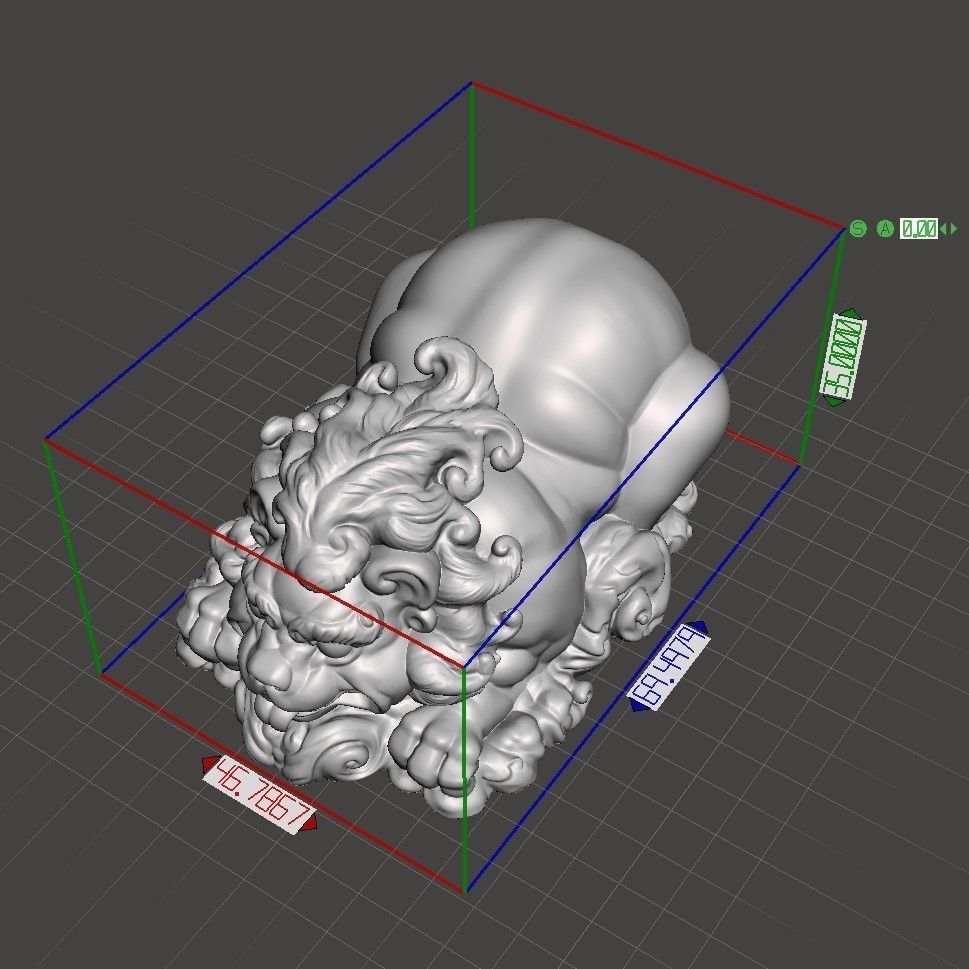Click upper arrow on blue 69.4979 label
The height and width of the screenshot is (969, 969).
pyautogui.click(x=698, y=627)
